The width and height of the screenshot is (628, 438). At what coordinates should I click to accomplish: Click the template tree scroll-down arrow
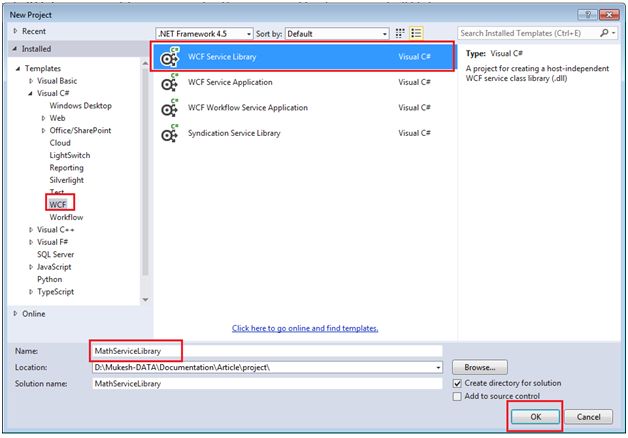pos(145,299)
